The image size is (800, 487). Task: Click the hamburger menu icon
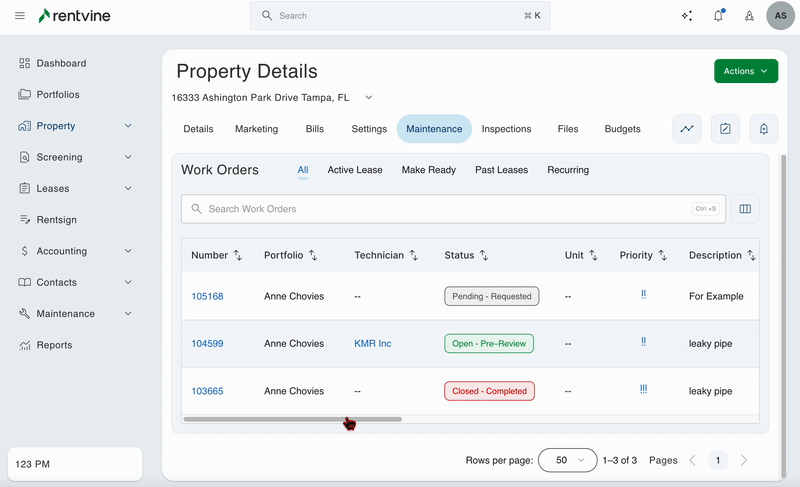tap(20, 16)
